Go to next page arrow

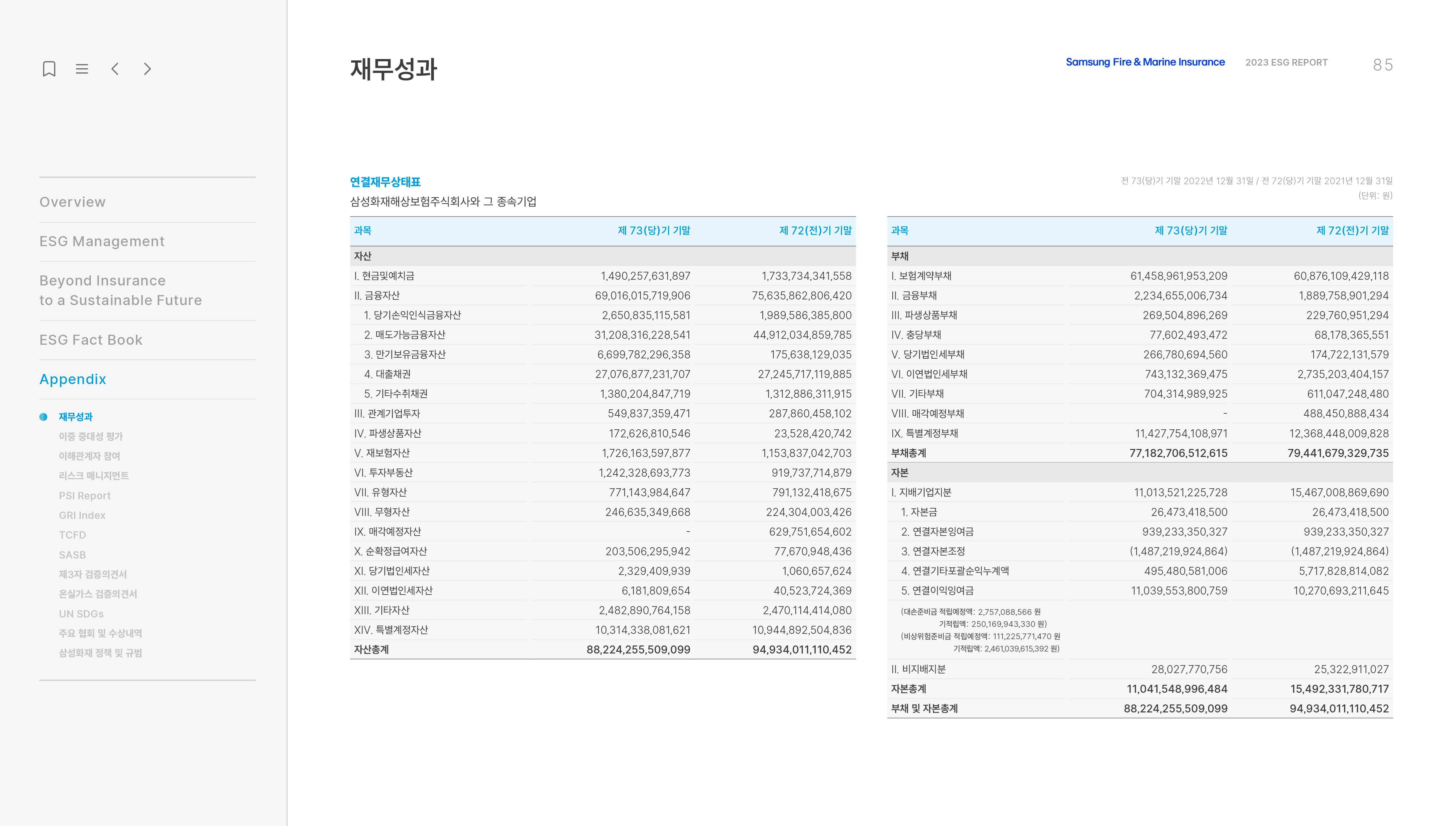pos(148,69)
